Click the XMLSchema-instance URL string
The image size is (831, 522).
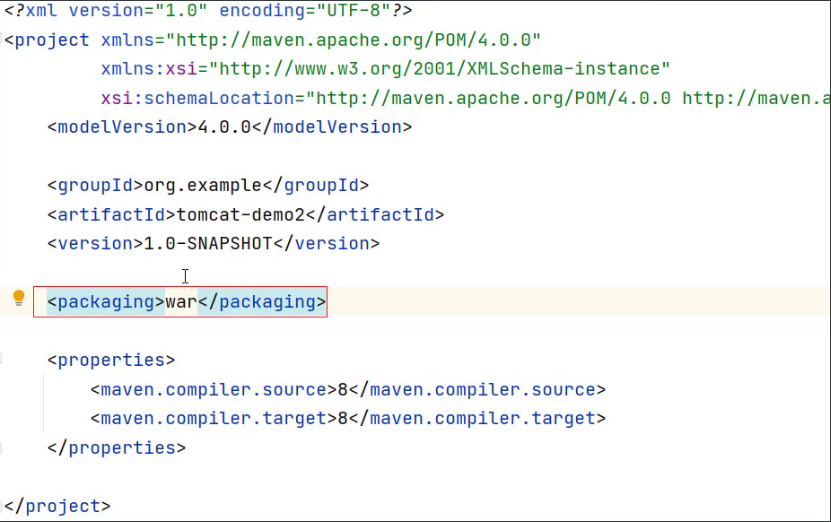tap(439, 69)
